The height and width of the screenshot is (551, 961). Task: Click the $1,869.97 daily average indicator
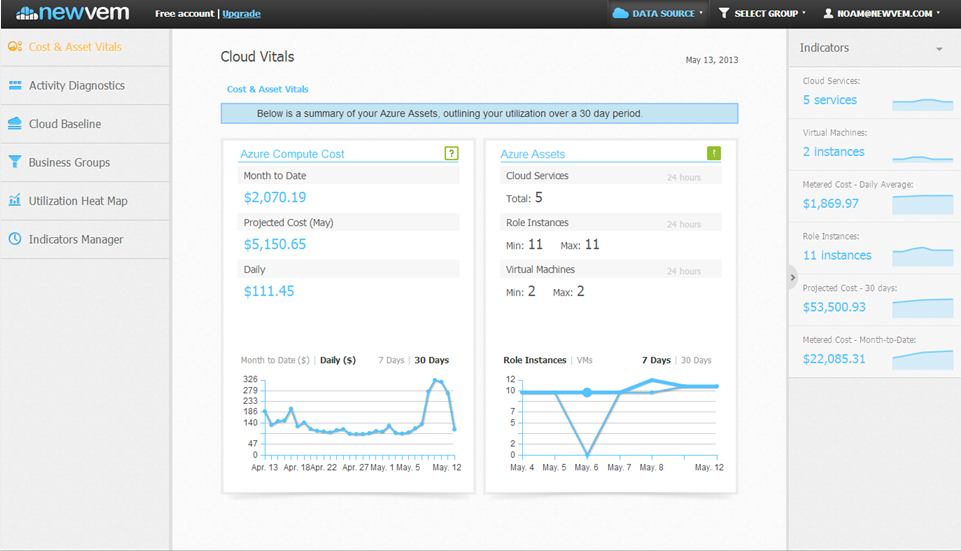[830, 203]
